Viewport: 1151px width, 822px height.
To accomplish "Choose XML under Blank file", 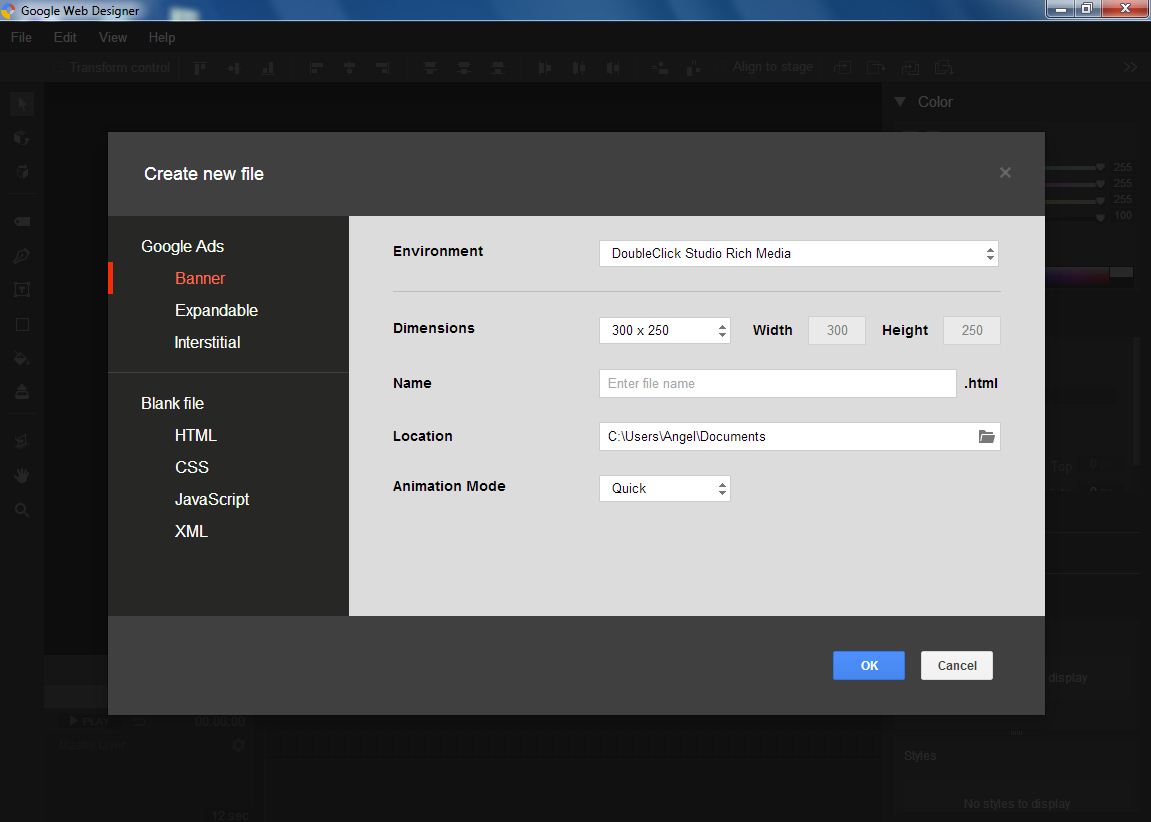I will pyautogui.click(x=191, y=531).
